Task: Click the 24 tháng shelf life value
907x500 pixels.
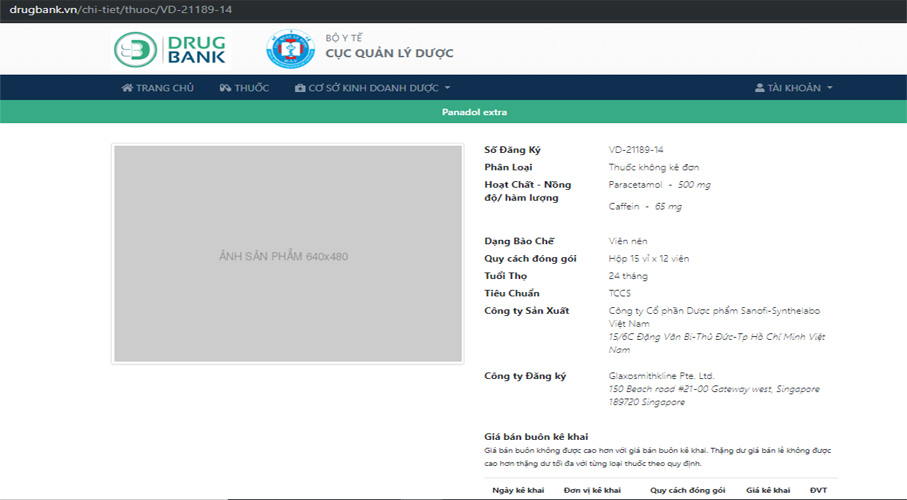Action: tap(628, 276)
